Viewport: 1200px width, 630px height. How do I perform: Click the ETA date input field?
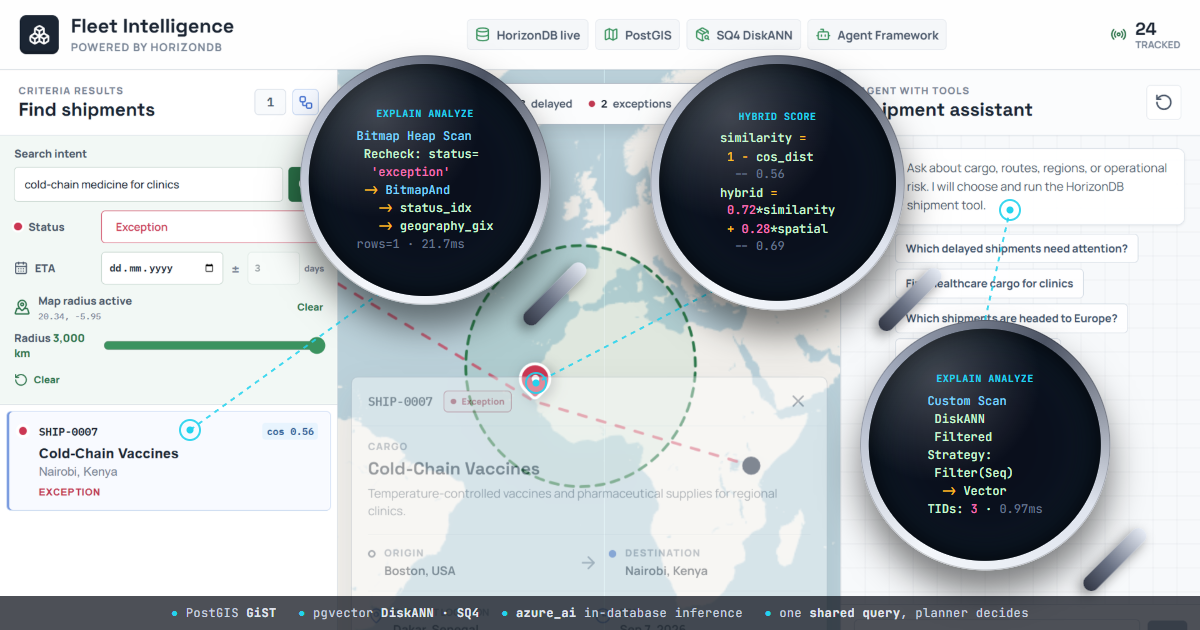pyautogui.click(x=162, y=268)
